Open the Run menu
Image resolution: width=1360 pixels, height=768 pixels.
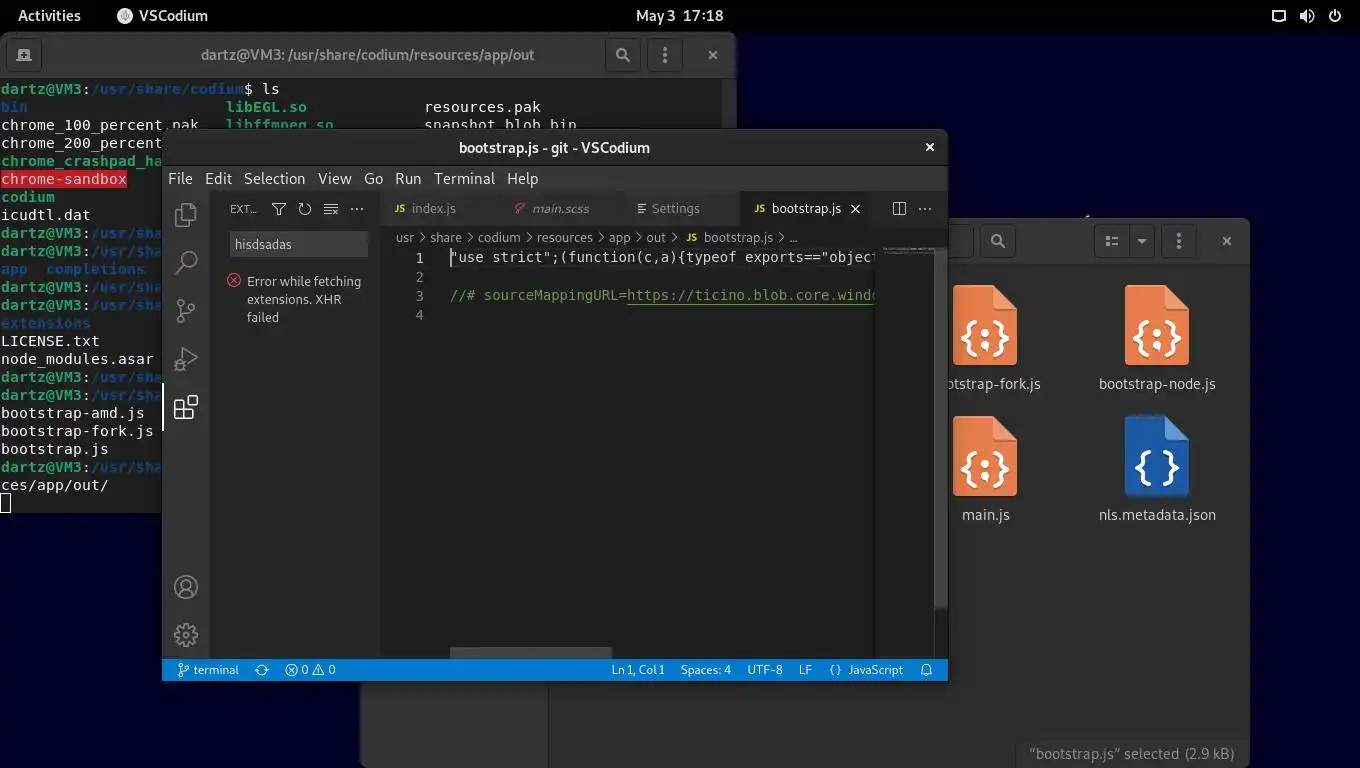pyautogui.click(x=408, y=178)
